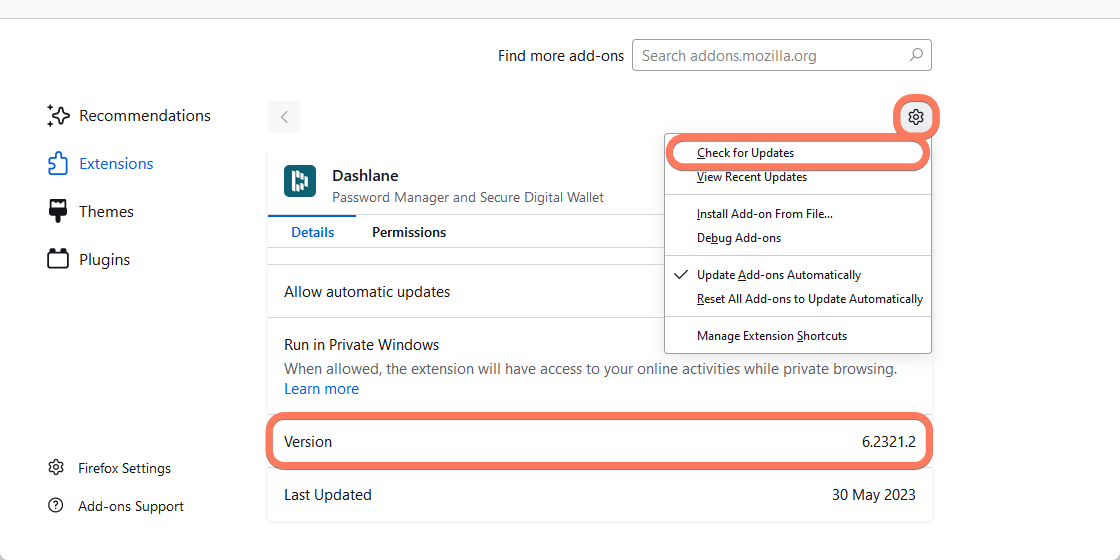
Task: Click the Allow automatic updates label
Action: (367, 291)
